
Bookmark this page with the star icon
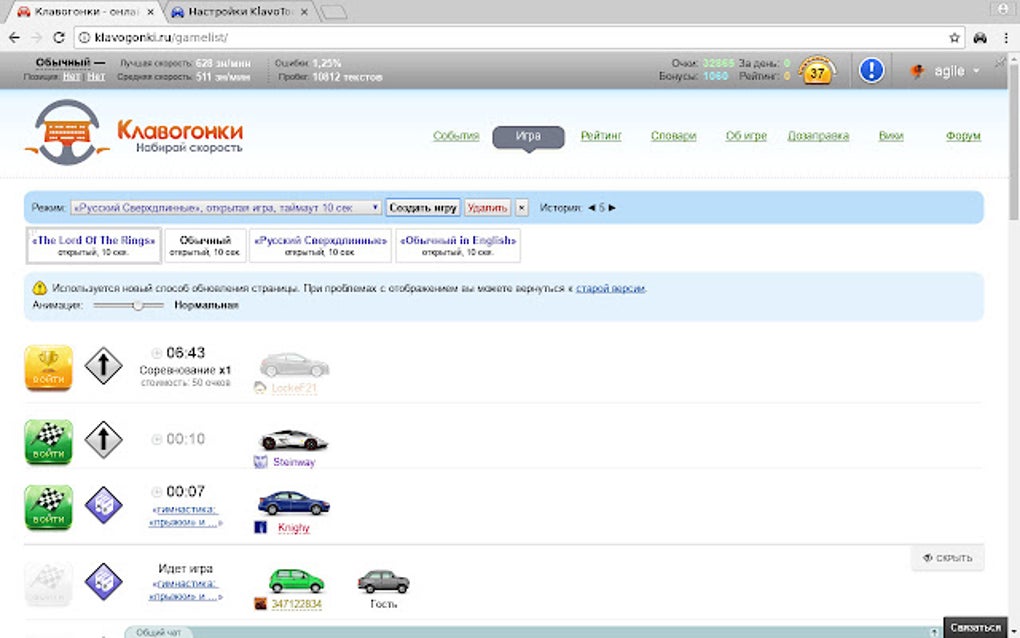[954, 38]
